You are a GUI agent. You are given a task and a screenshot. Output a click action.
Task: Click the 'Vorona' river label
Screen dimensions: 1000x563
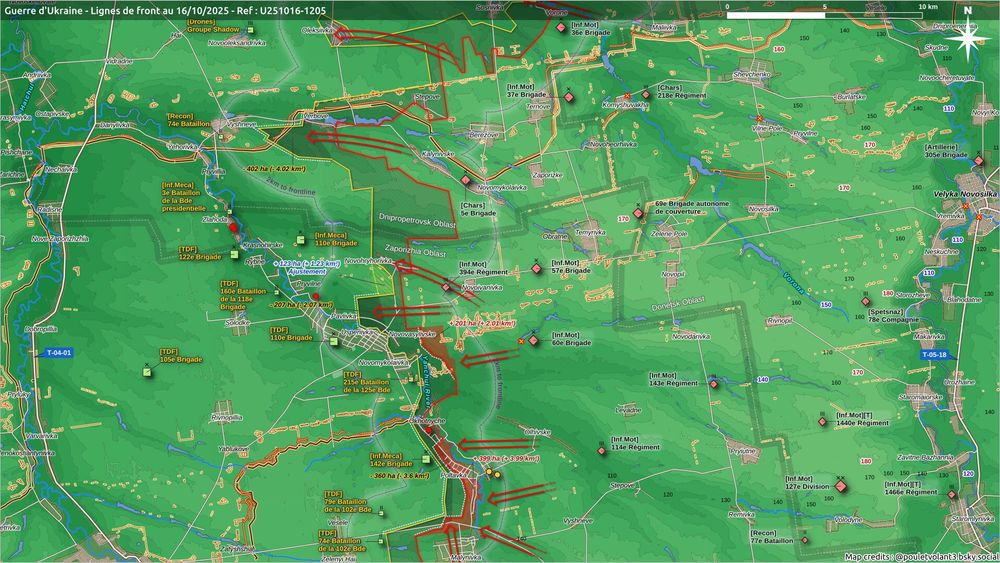795,282
